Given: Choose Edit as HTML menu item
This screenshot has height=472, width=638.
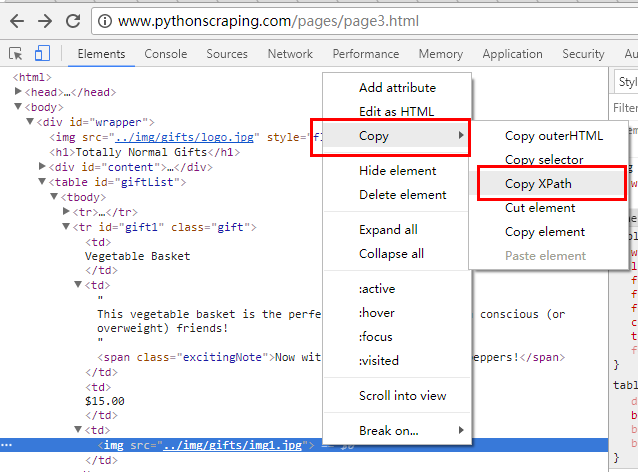Looking at the screenshot, I should (397, 111).
